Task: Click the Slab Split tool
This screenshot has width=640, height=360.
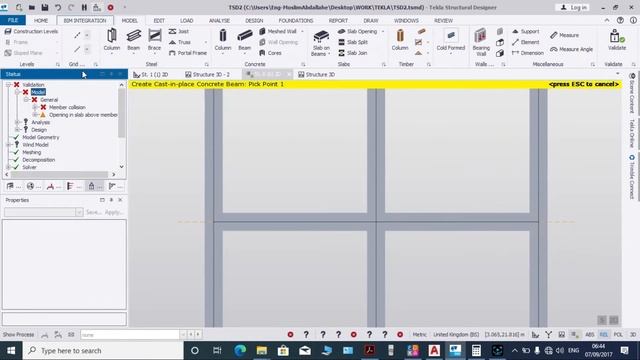Action: (x=353, y=42)
